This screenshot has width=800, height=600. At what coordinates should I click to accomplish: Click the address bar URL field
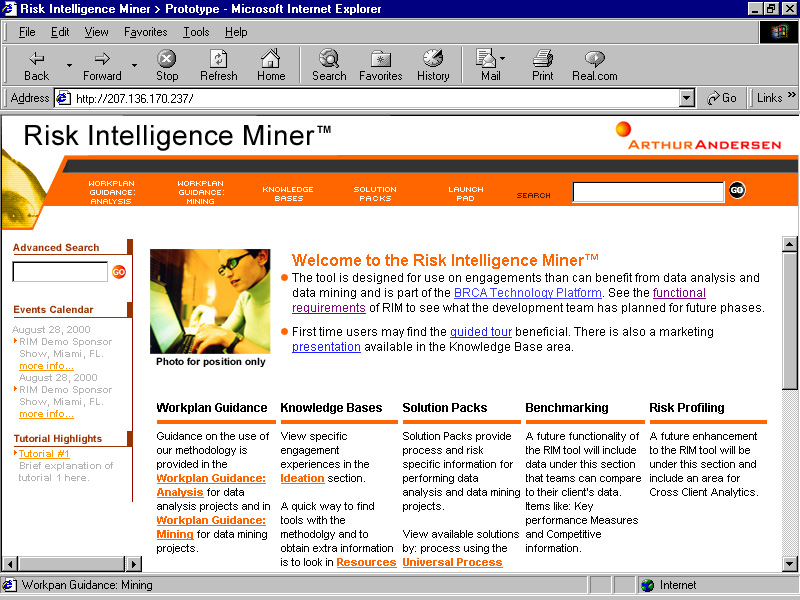(x=376, y=98)
